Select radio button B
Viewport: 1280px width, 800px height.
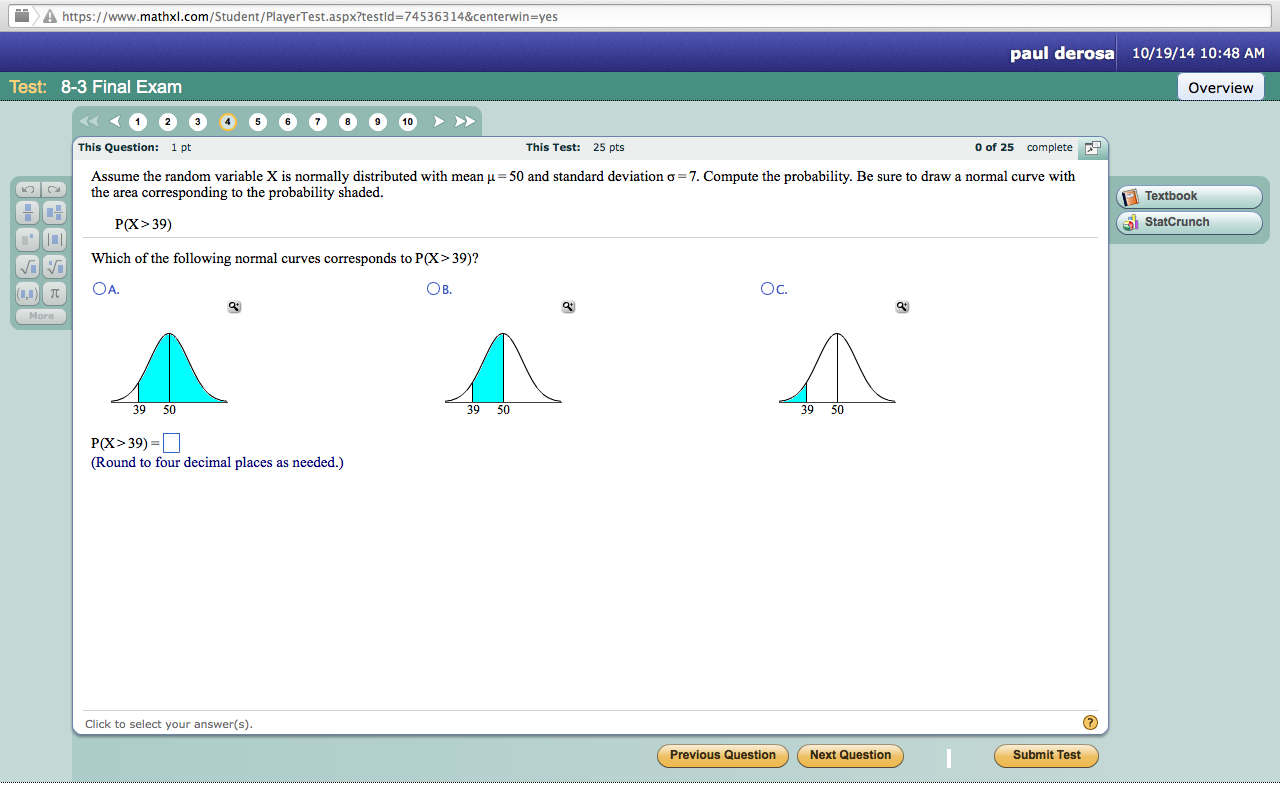(x=431, y=288)
